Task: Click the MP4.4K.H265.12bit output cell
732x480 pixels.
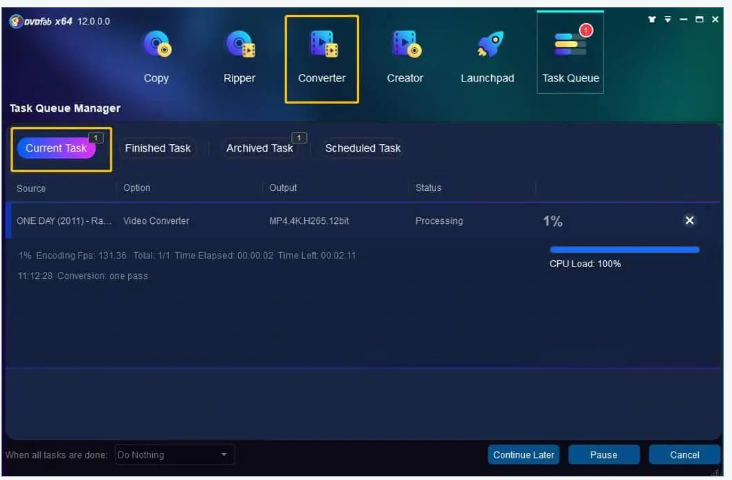Action: [309, 221]
